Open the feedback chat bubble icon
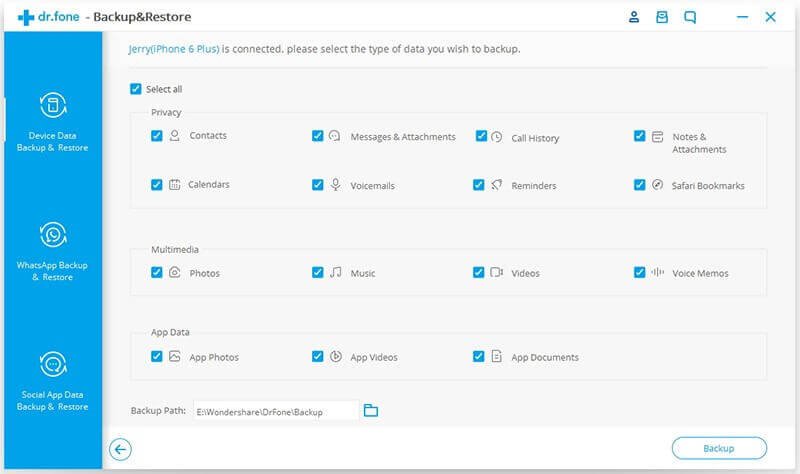The image size is (800, 474). coord(690,17)
